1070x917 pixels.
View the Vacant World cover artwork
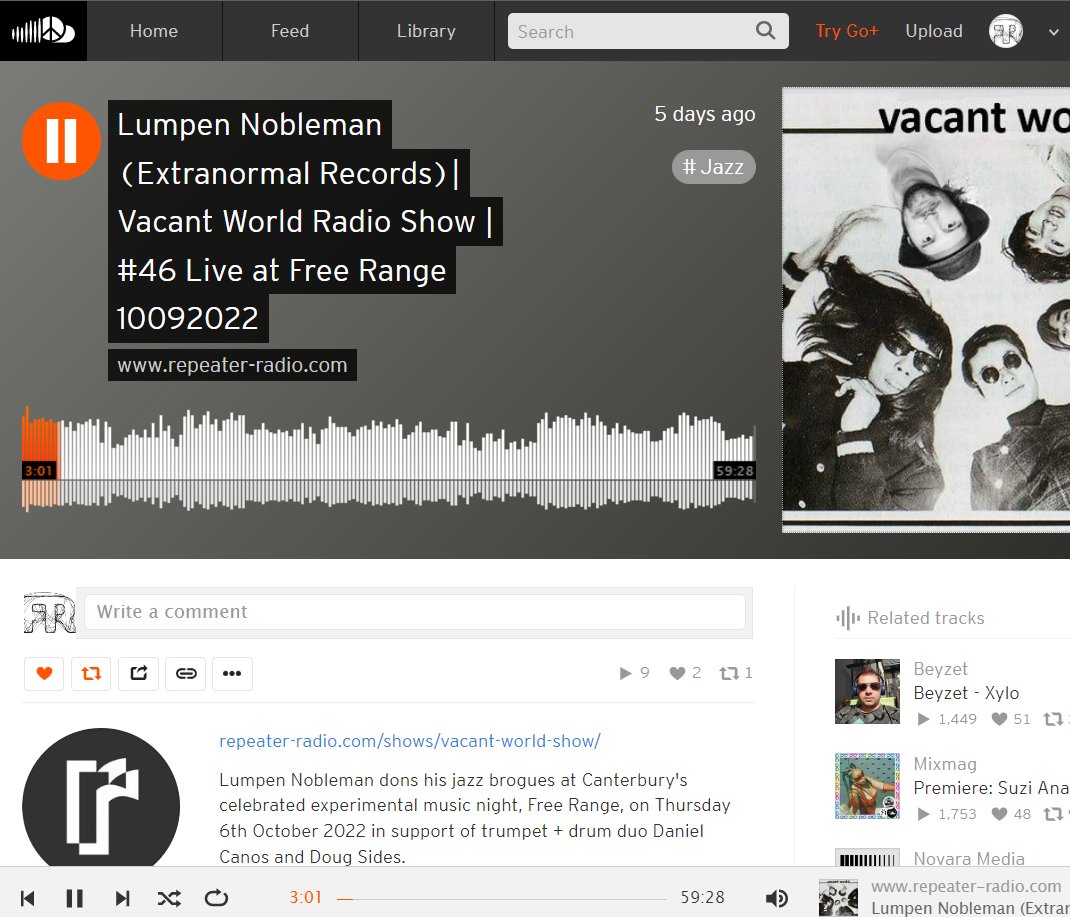tap(926, 310)
